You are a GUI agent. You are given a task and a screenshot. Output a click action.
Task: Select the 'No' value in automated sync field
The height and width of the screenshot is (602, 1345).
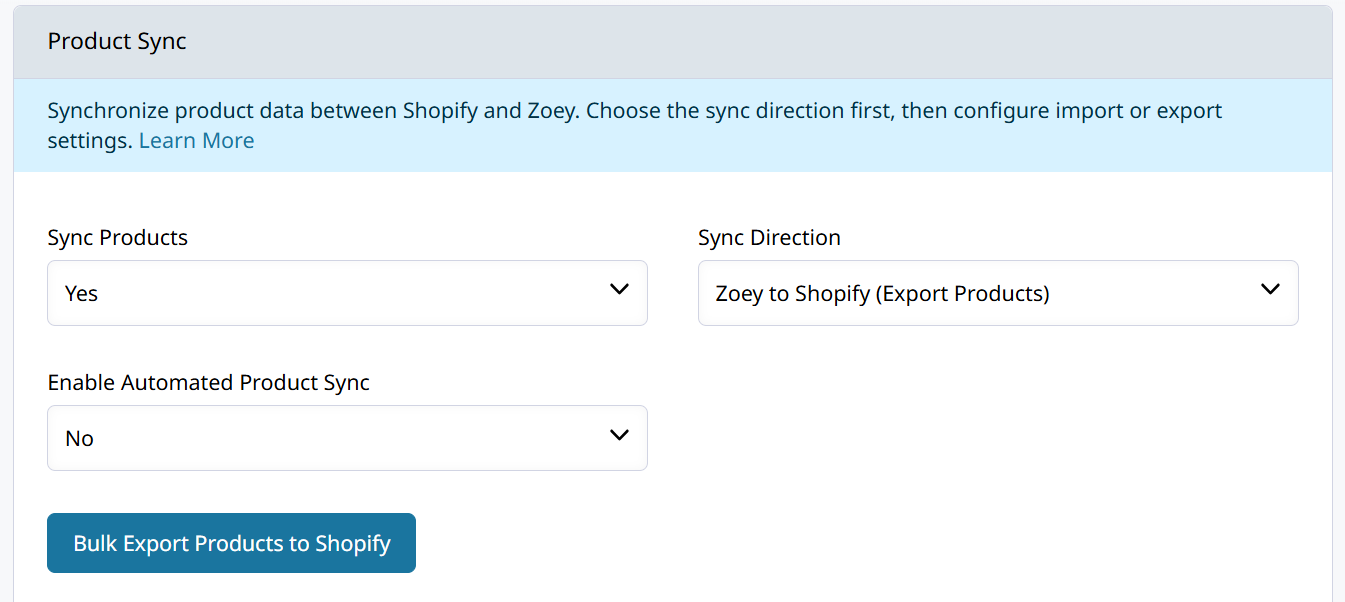[x=79, y=439]
